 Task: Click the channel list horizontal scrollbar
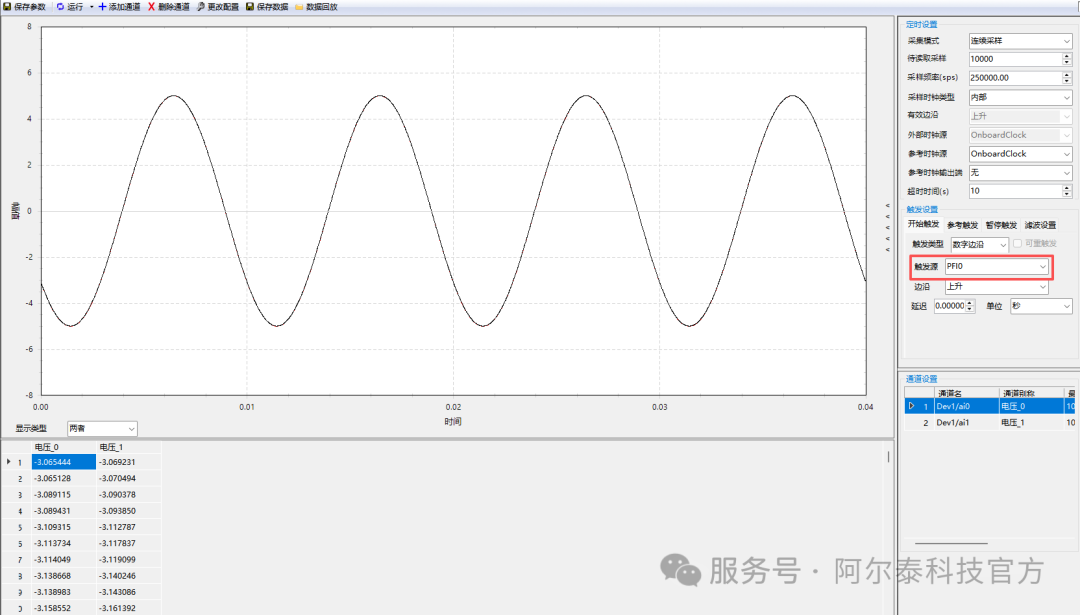(951, 543)
